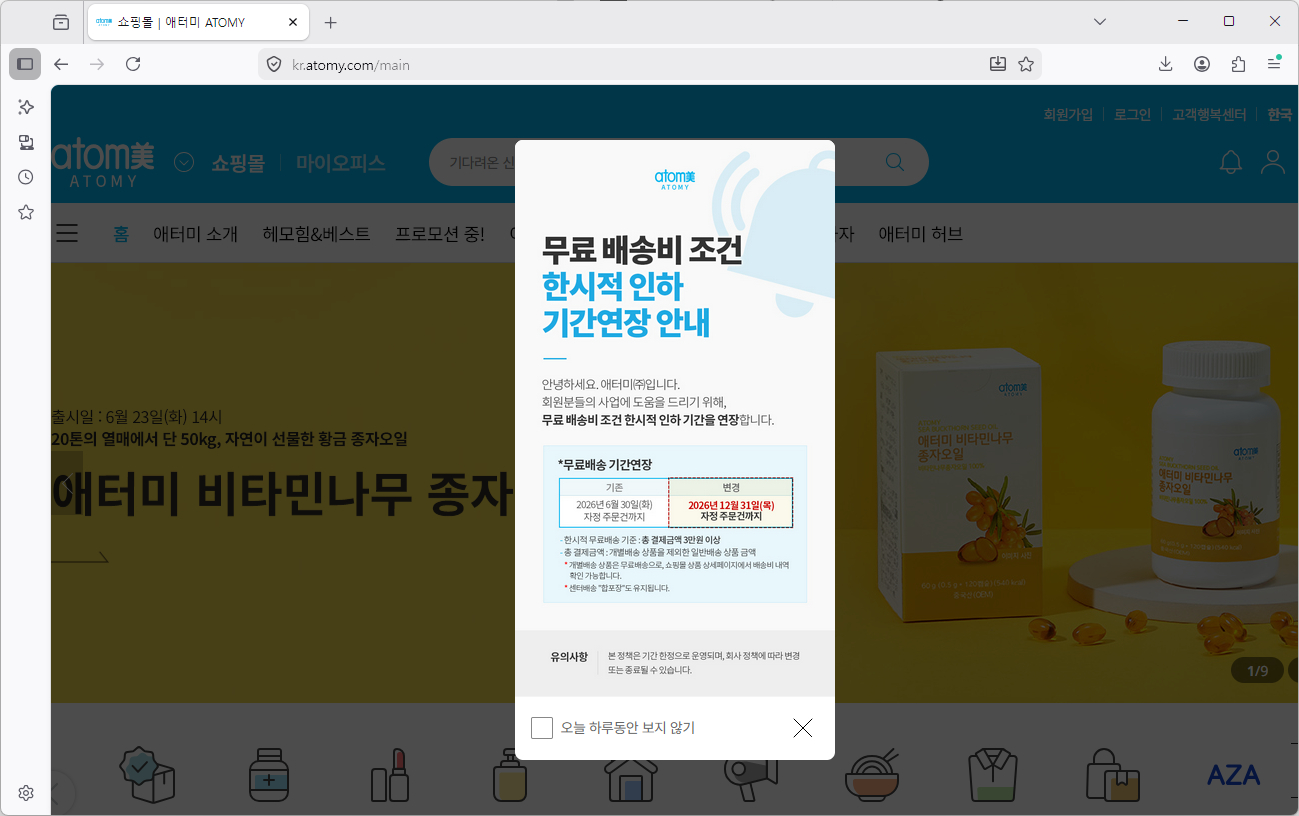
Task: Open the AZA category shortcut
Action: (1233, 775)
